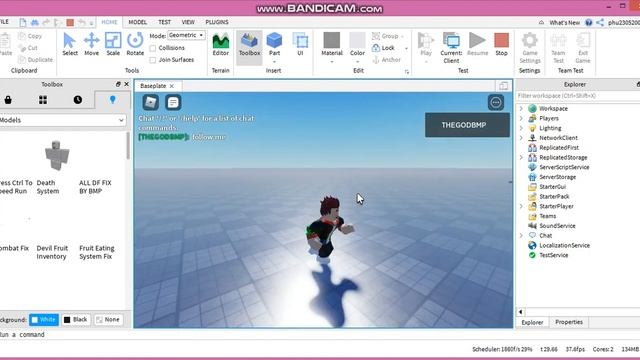
Task: Open the Terrain Editor
Action: pos(220,44)
